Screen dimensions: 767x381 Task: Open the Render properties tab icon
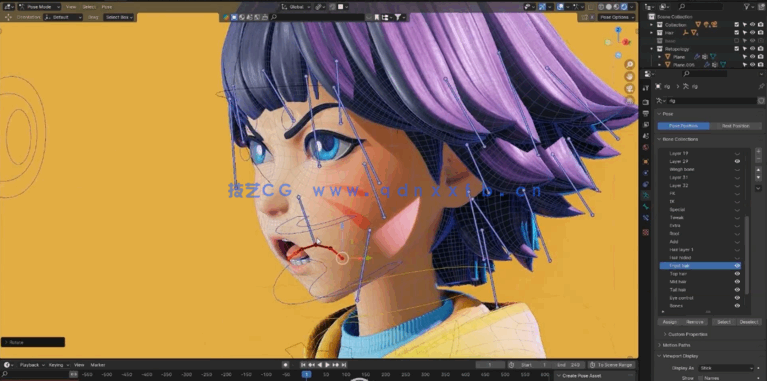point(646,102)
